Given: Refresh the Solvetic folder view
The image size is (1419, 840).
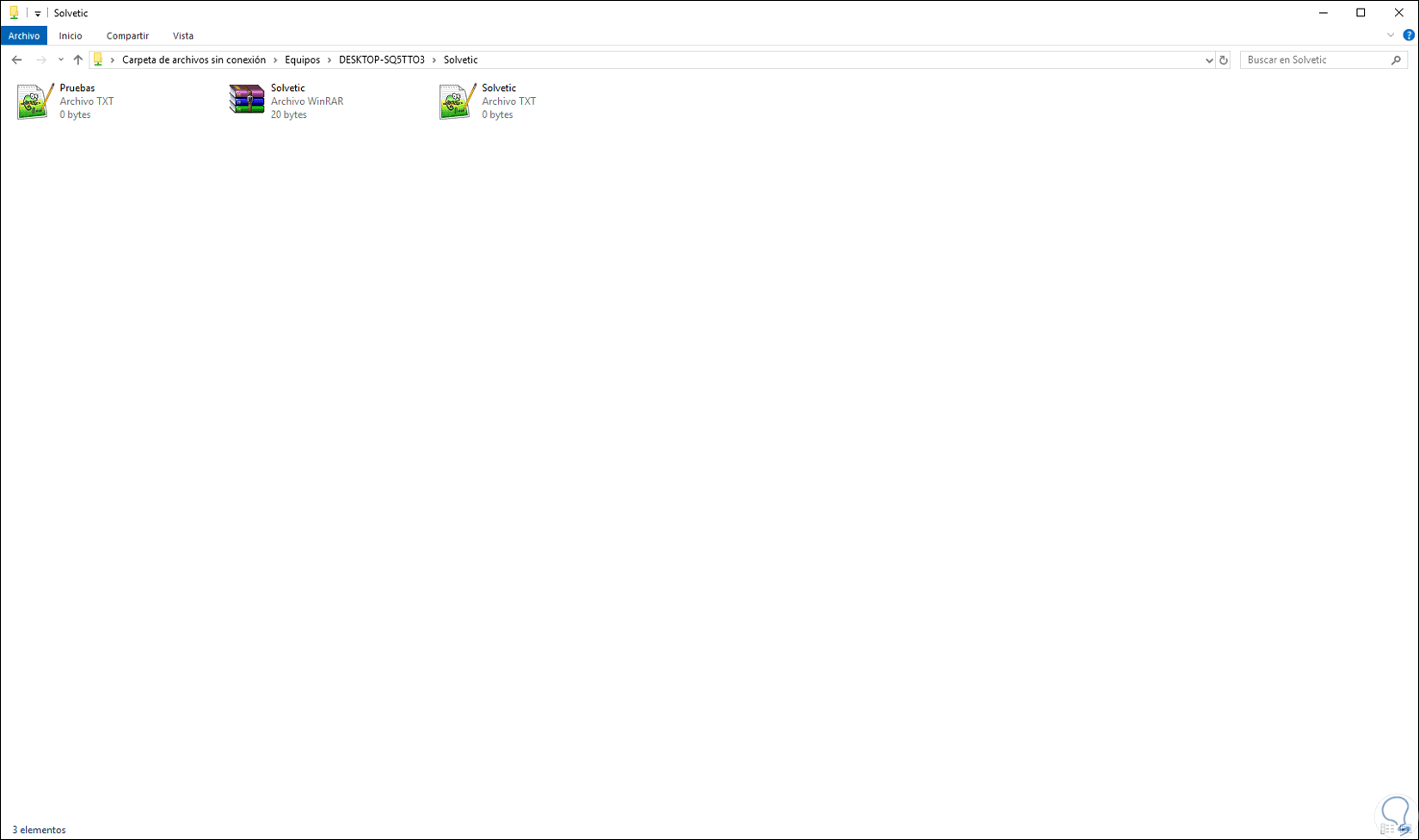Looking at the screenshot, I should point(1224,60).
